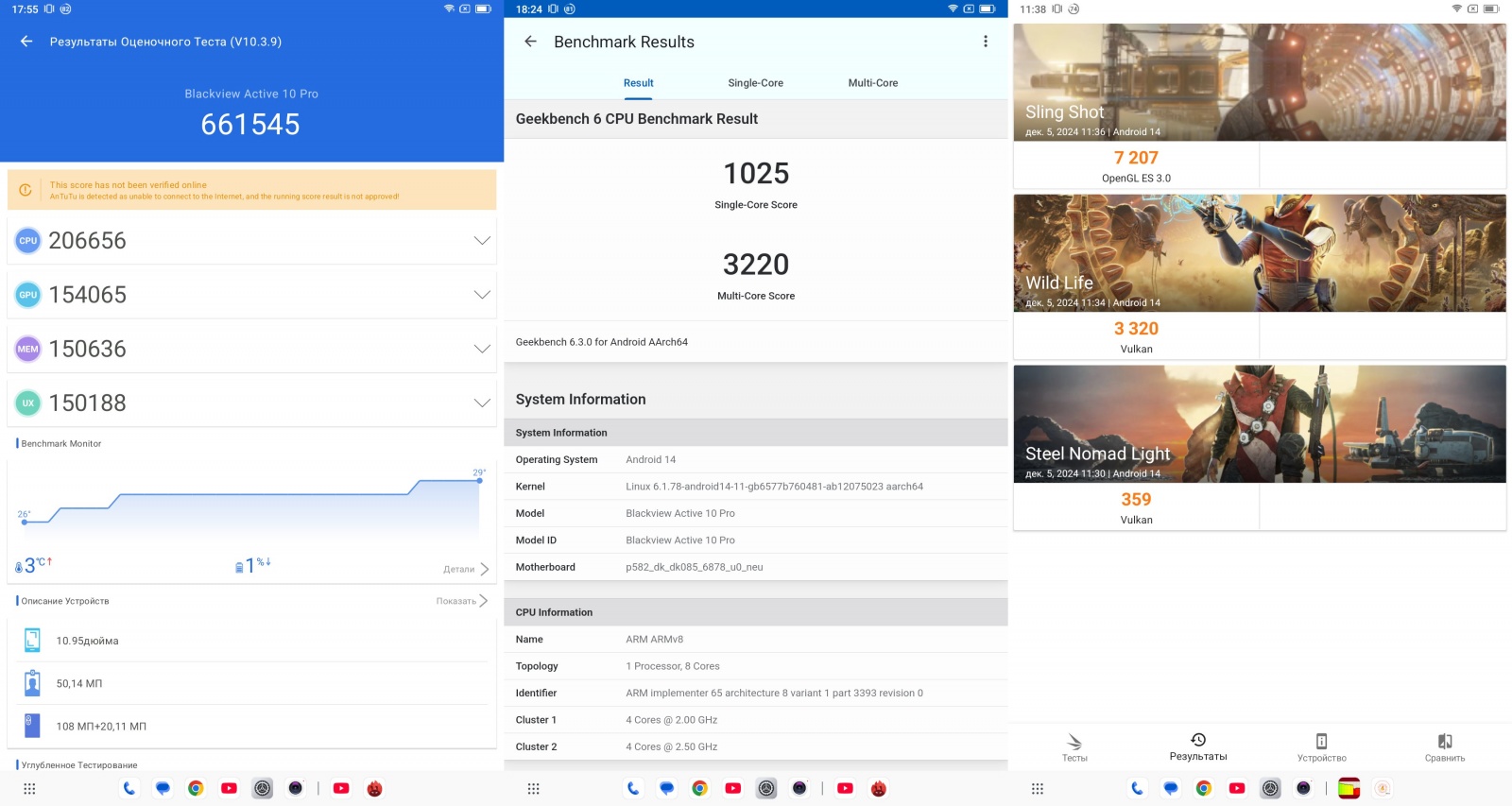Tap the back arrow in AnTuTu results

coord(26,42)
